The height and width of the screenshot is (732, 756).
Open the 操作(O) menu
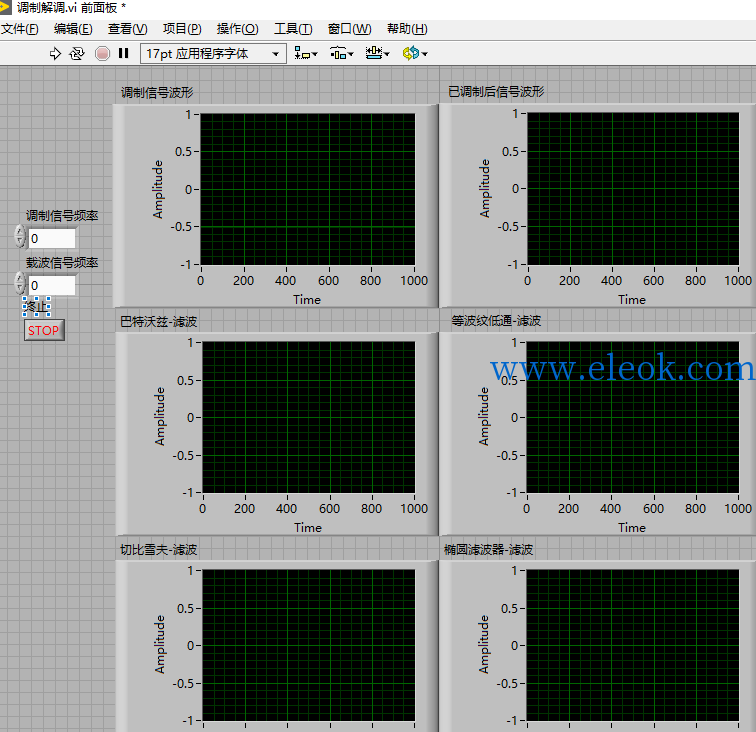(x=238, y=29)
